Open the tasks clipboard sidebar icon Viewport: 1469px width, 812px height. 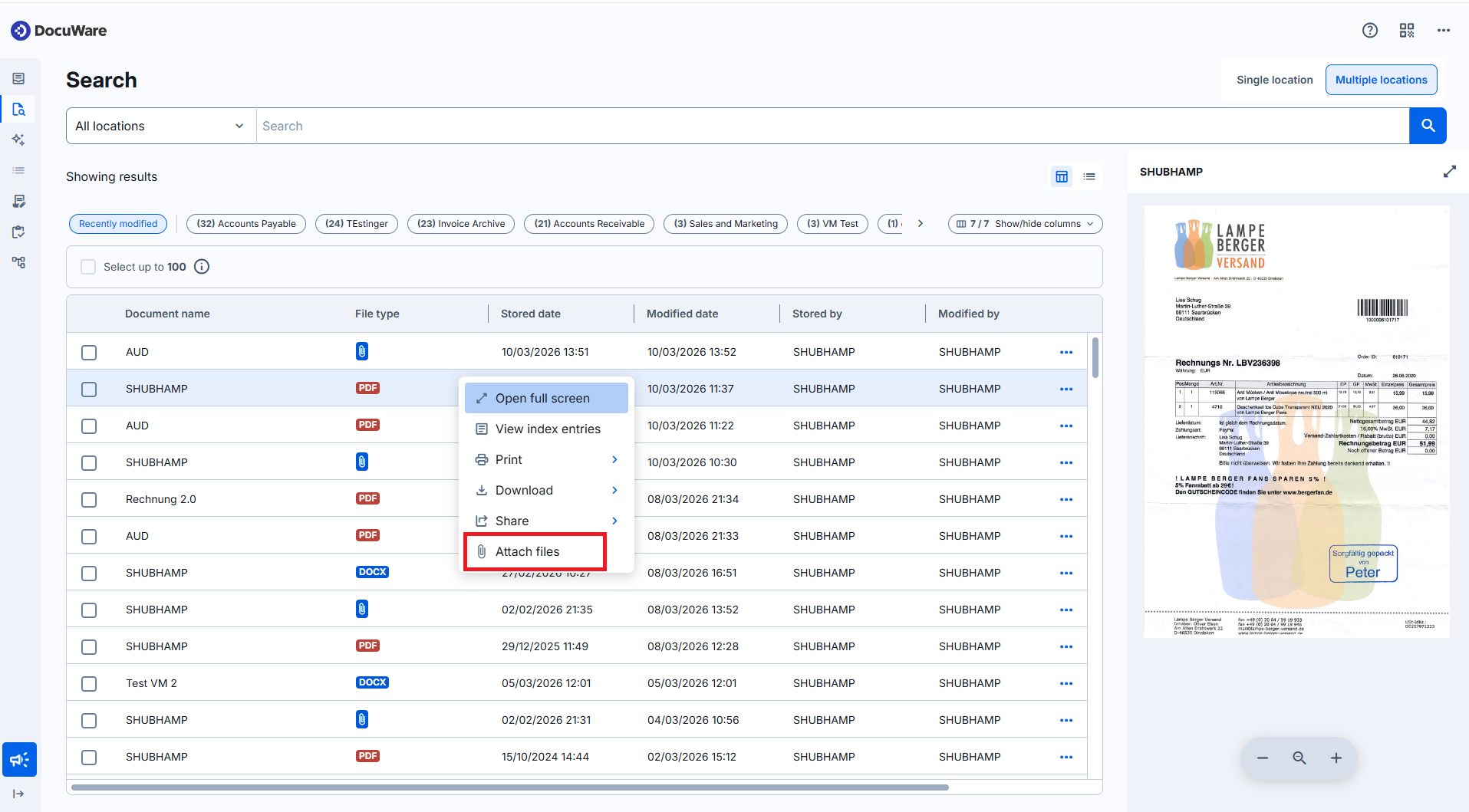coord(19,232)
